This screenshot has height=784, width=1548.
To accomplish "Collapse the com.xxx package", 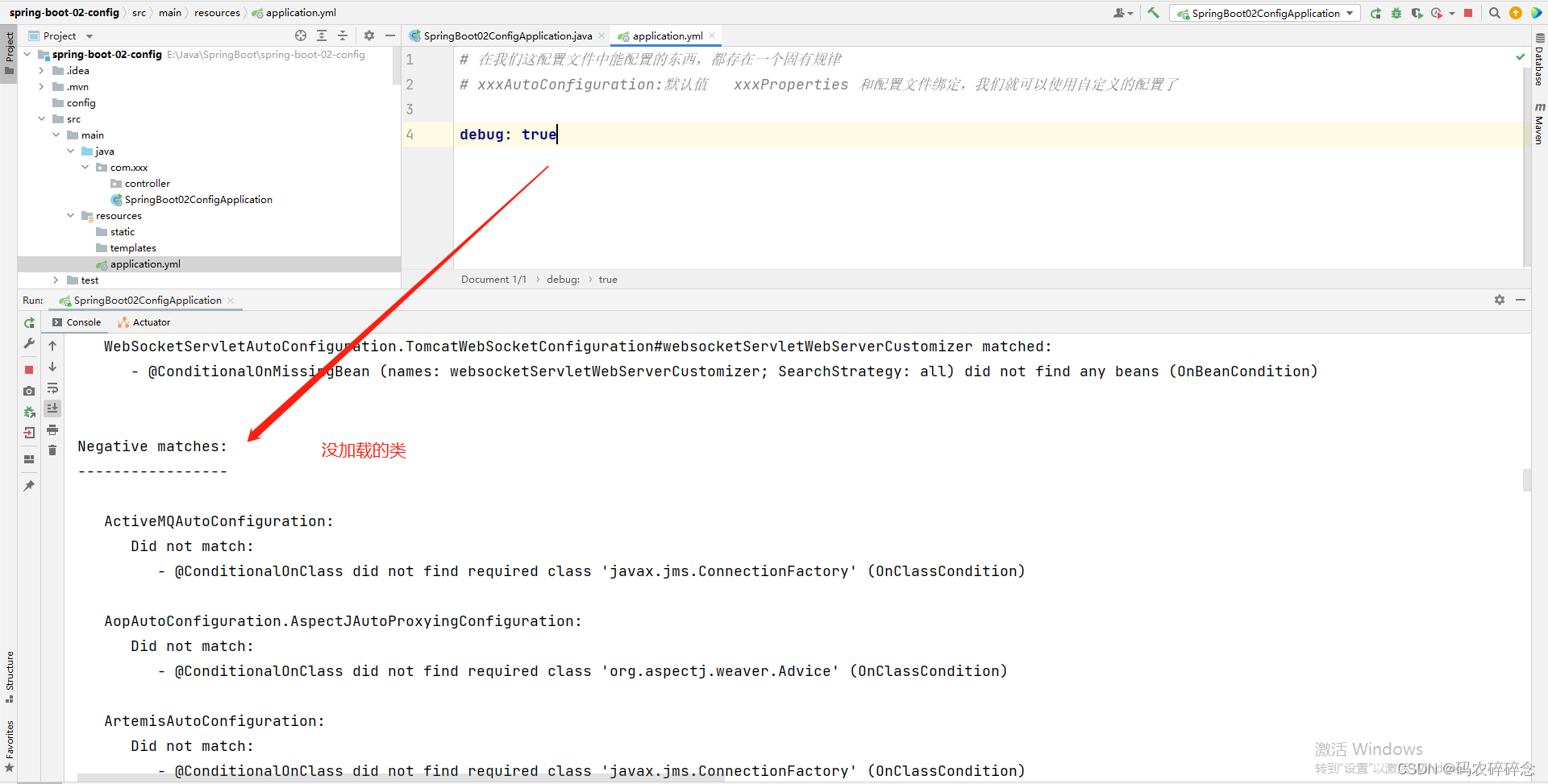I will pyautogui.click(x=85, y=167).
